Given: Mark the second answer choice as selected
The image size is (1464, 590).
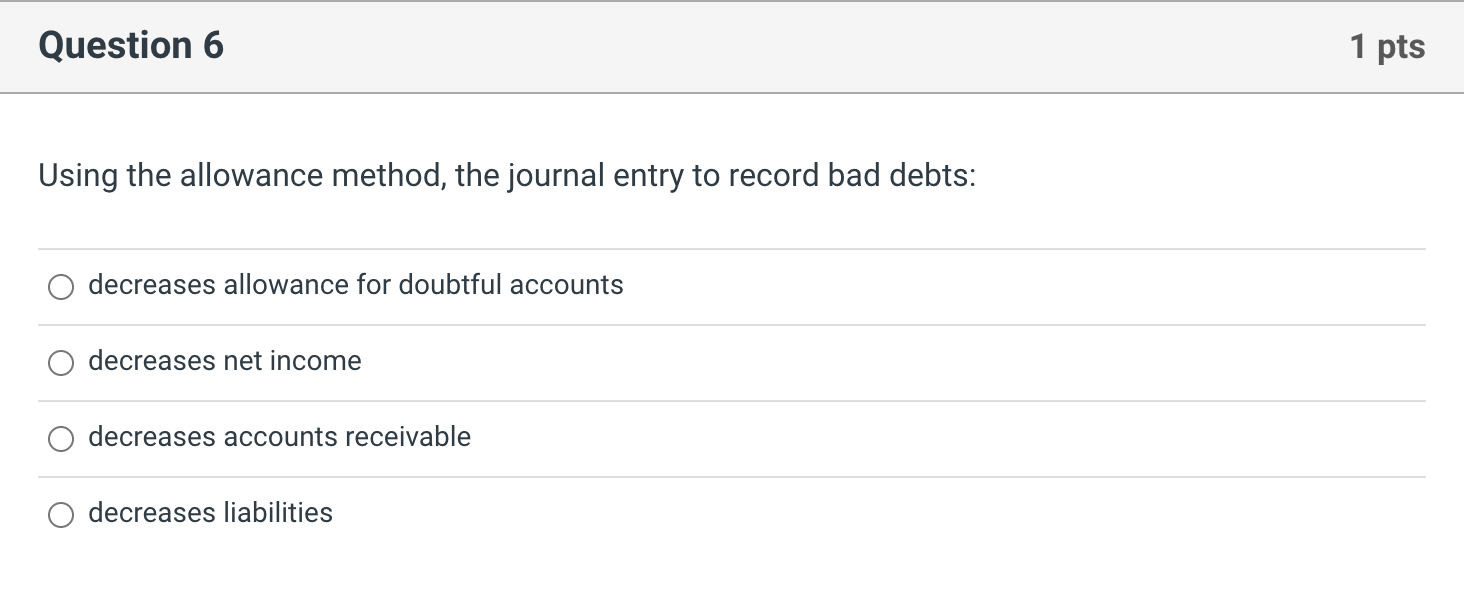Looking at the screenshot, I should click(x=61, y=362).
